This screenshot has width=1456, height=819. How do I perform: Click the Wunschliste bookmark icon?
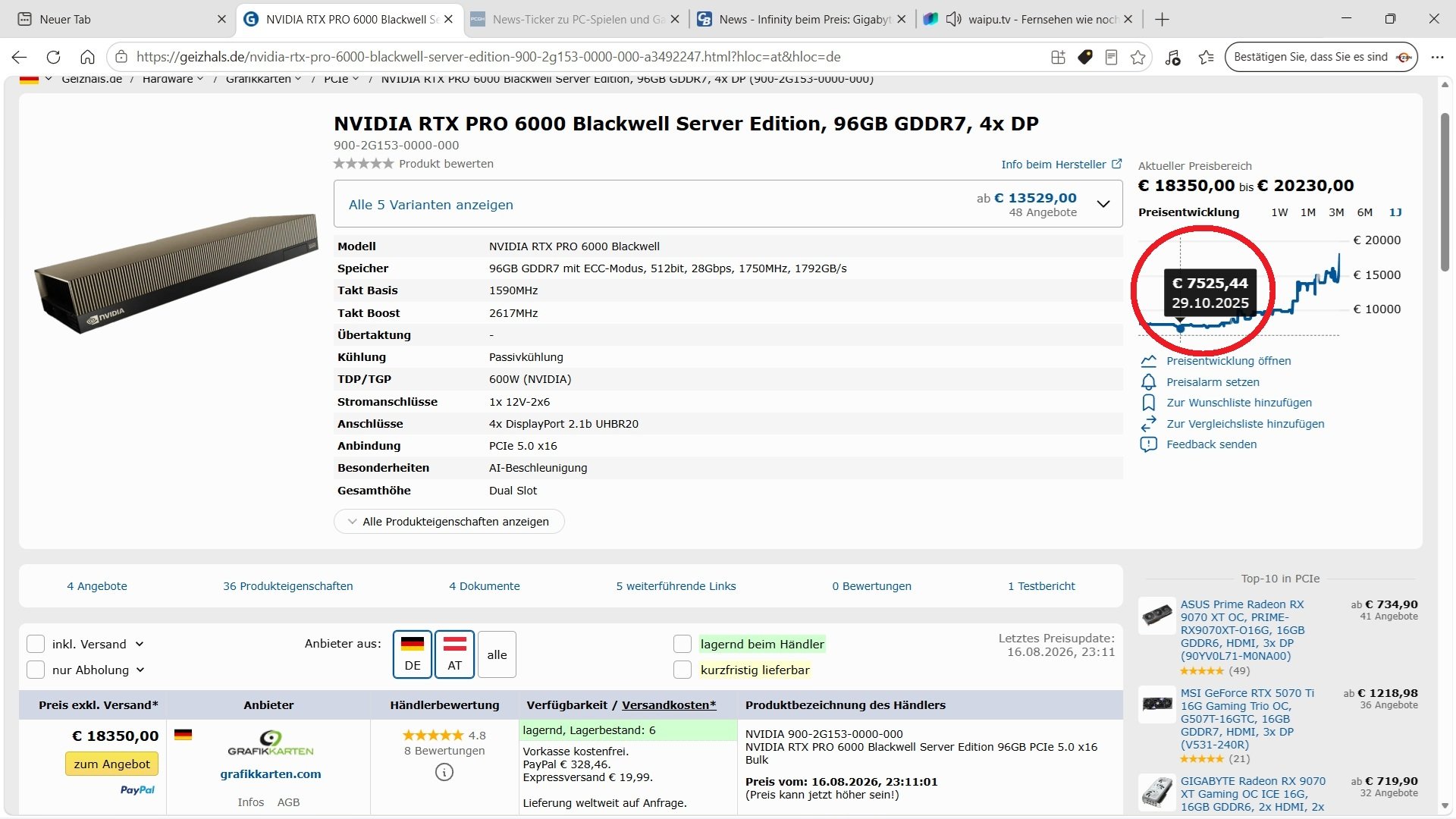pos(1149,403)
